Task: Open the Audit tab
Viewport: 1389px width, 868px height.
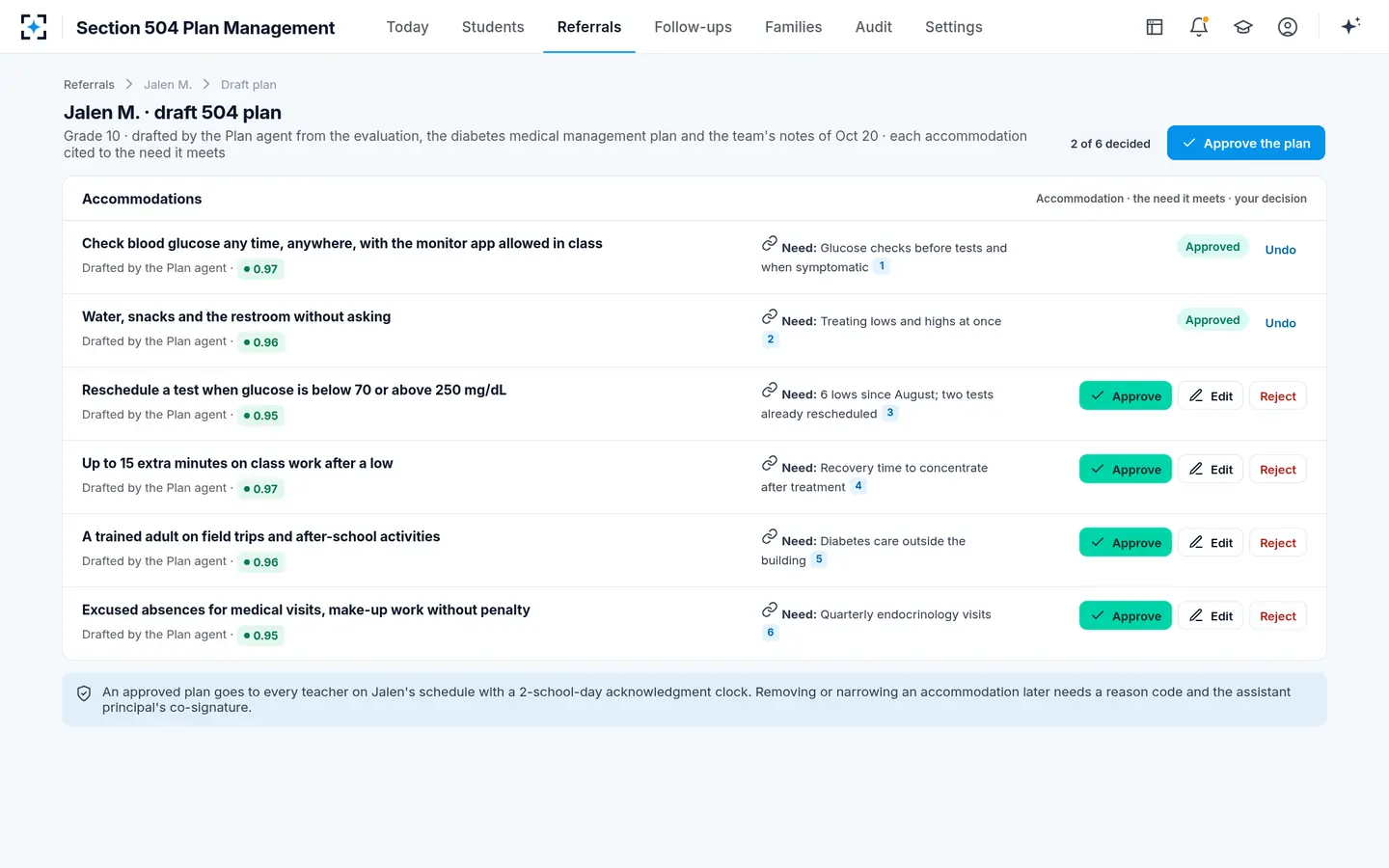Action: [874, 27]
